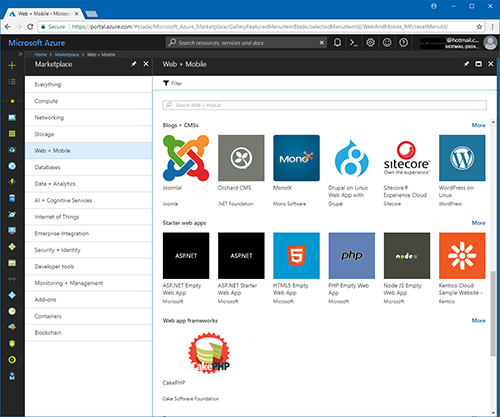
Task: Click More link for Starter web apps
Action: (x=478, y=223)
